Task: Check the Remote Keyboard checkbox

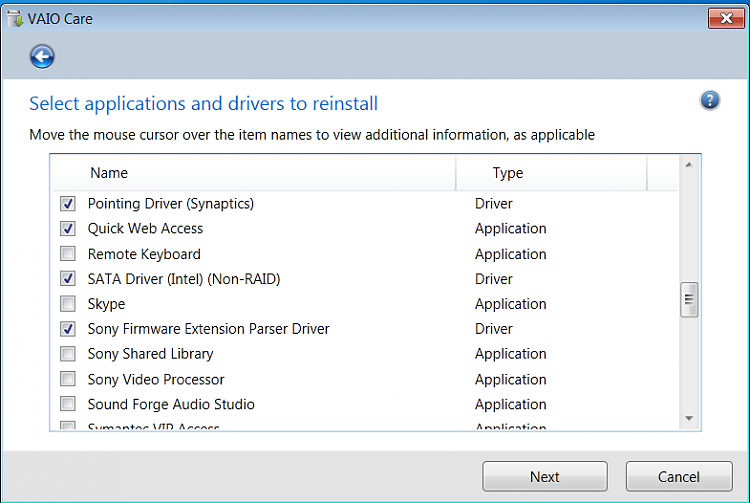Action: [68, 253]
